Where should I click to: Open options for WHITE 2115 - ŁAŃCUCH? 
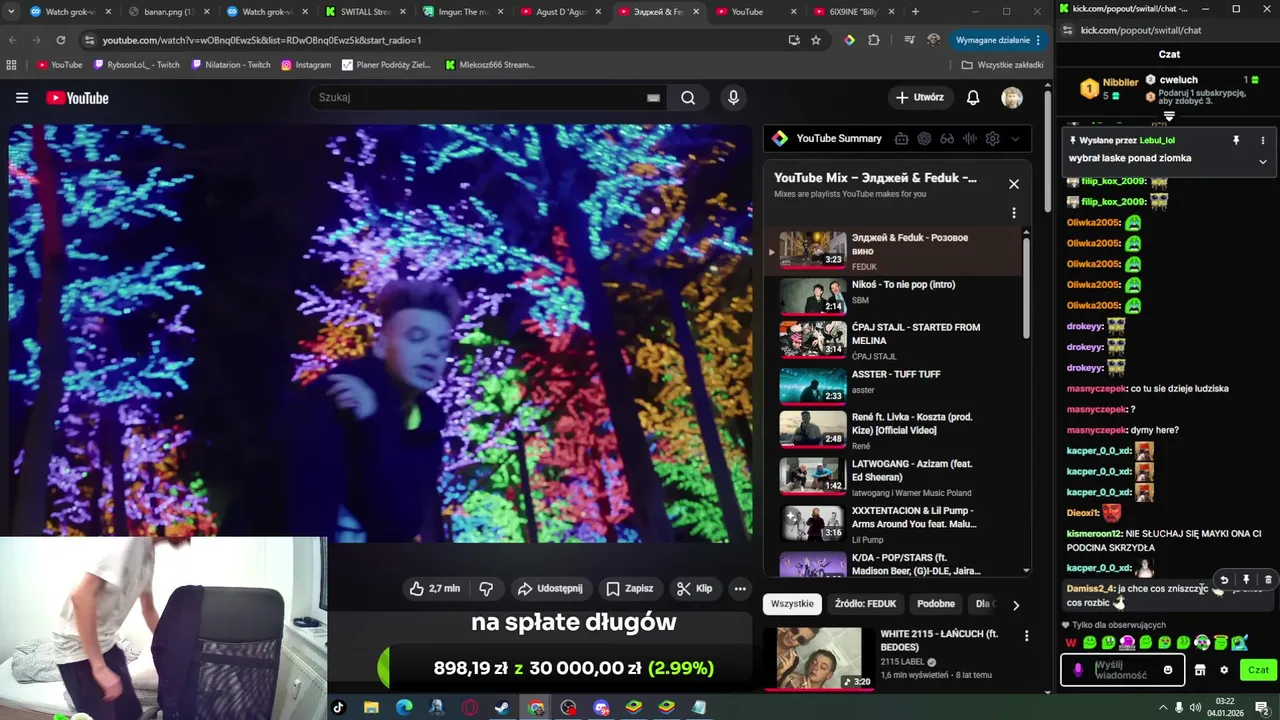coord(1026,636)
